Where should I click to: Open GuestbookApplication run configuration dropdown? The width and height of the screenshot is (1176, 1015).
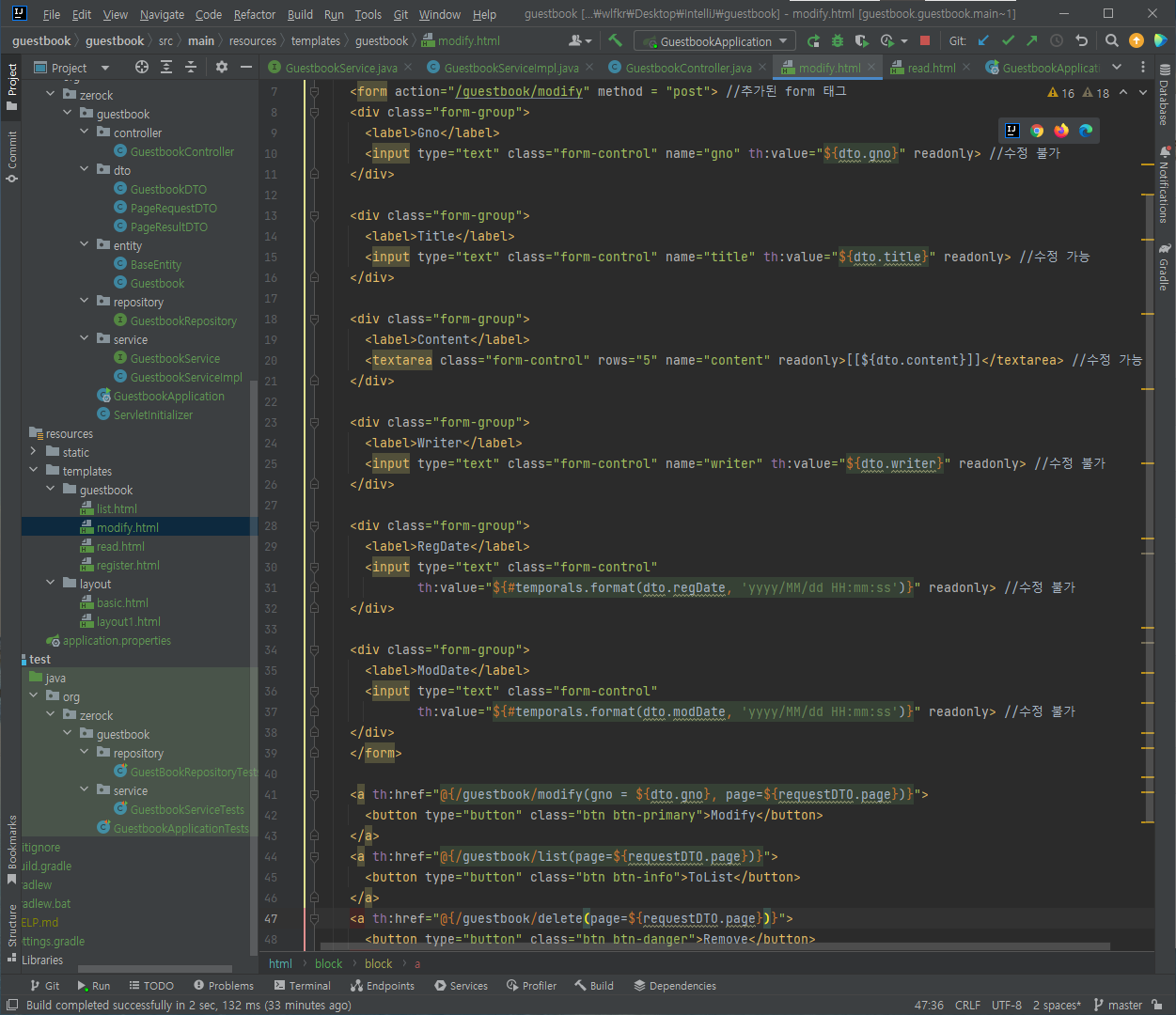714,41
